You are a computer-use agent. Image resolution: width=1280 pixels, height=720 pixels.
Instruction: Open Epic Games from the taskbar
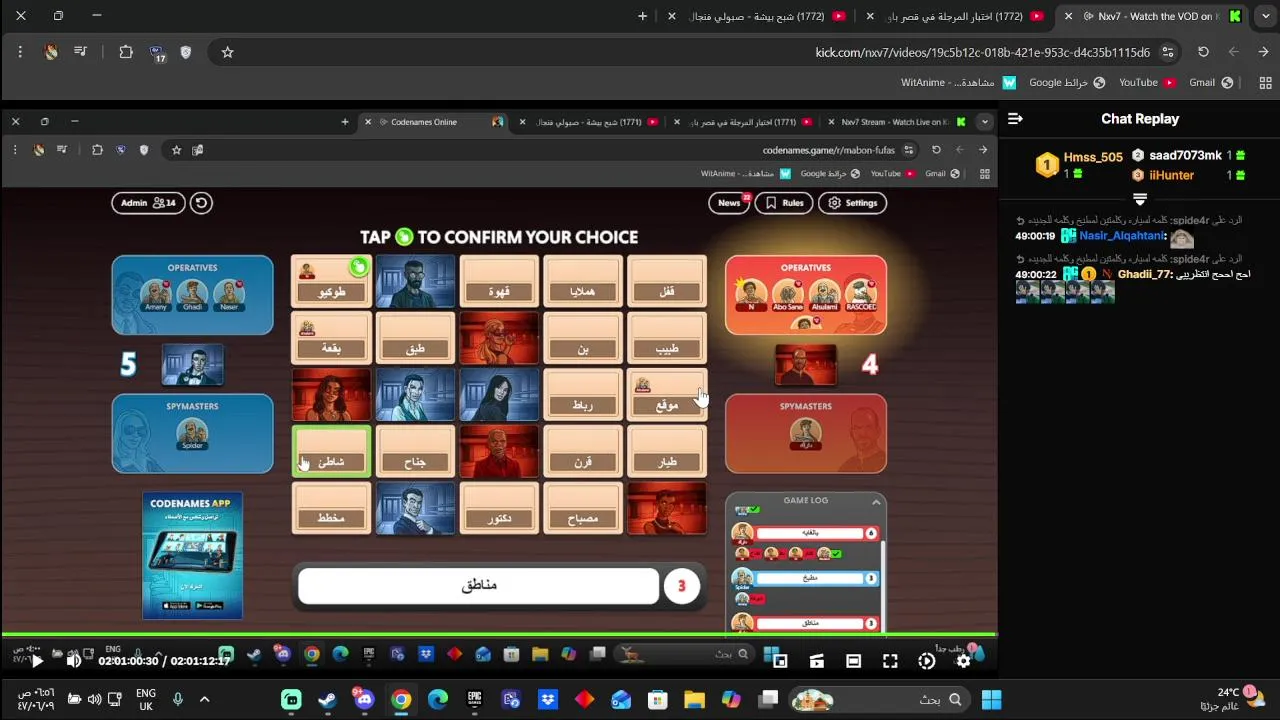click(x=474, y=700)
